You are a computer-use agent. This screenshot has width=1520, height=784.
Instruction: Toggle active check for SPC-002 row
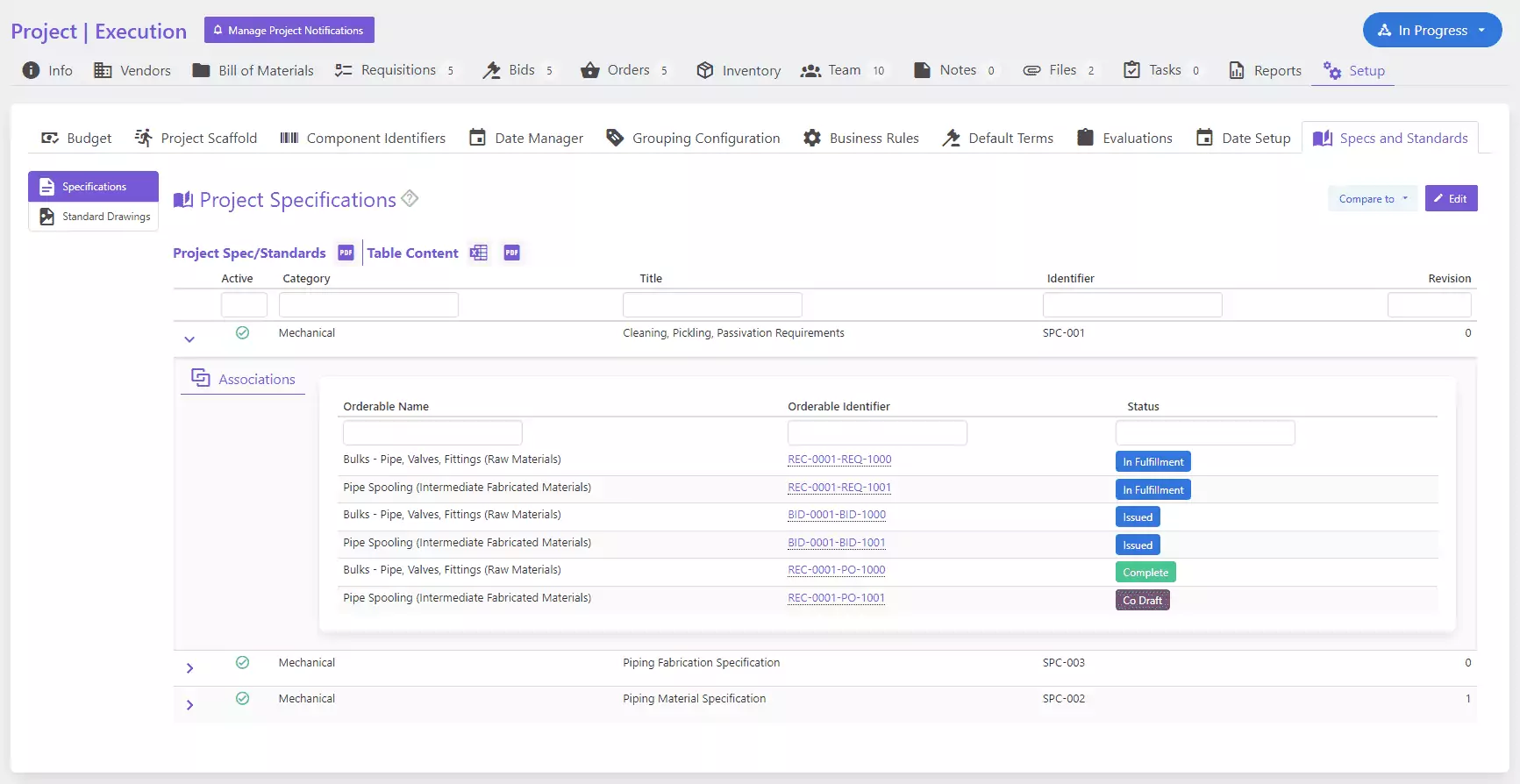click(243, 698)
